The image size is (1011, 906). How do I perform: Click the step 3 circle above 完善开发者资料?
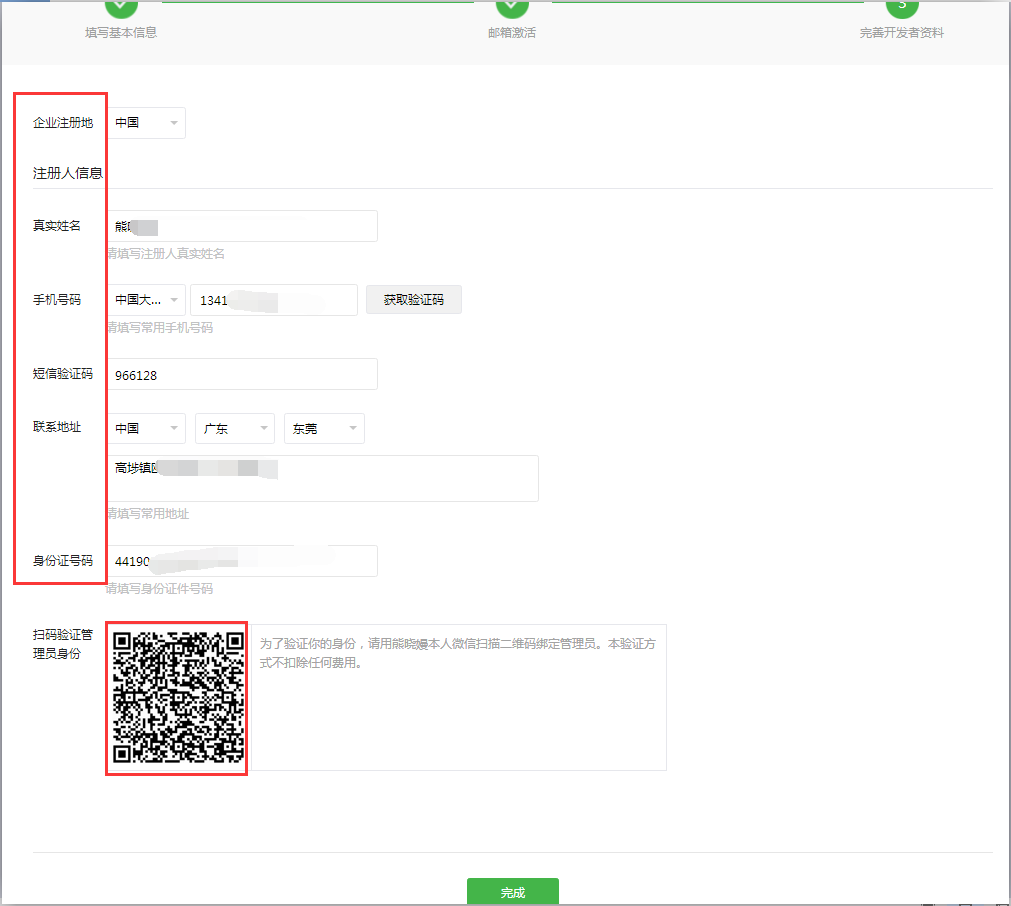tap(901, 6)
